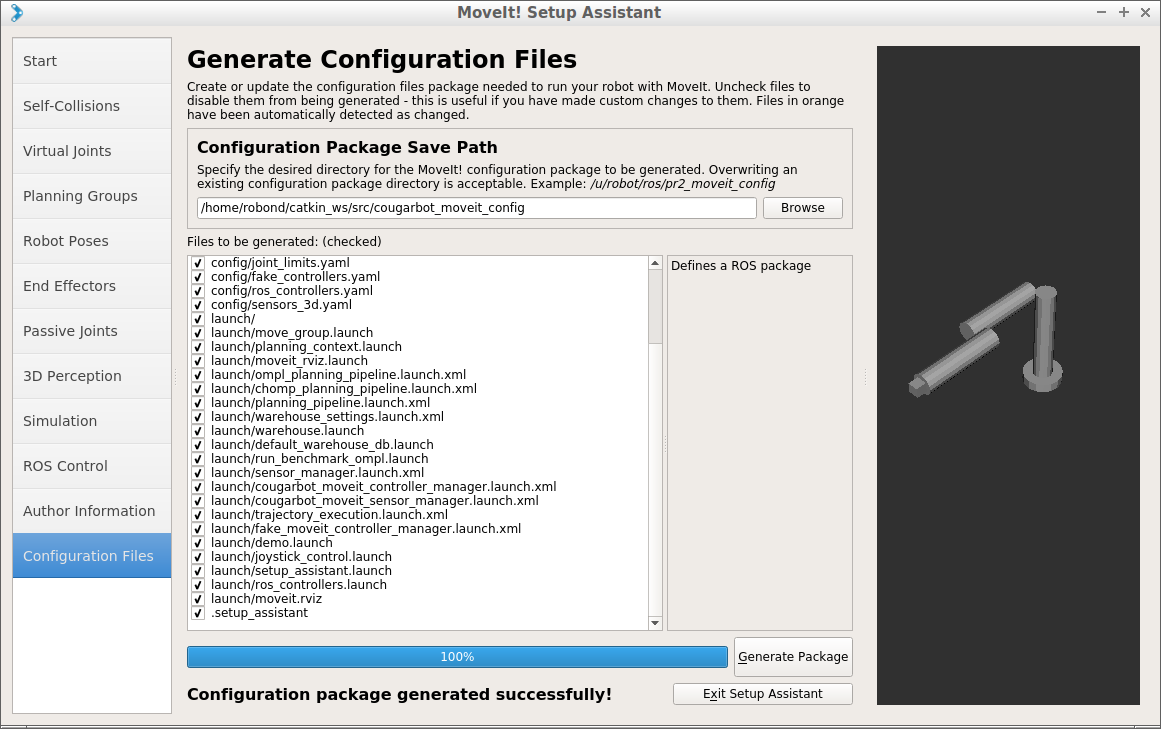Click 'Configuration package generated successfully!' message
Screen dimensions: 1161x729
(399, 694)
